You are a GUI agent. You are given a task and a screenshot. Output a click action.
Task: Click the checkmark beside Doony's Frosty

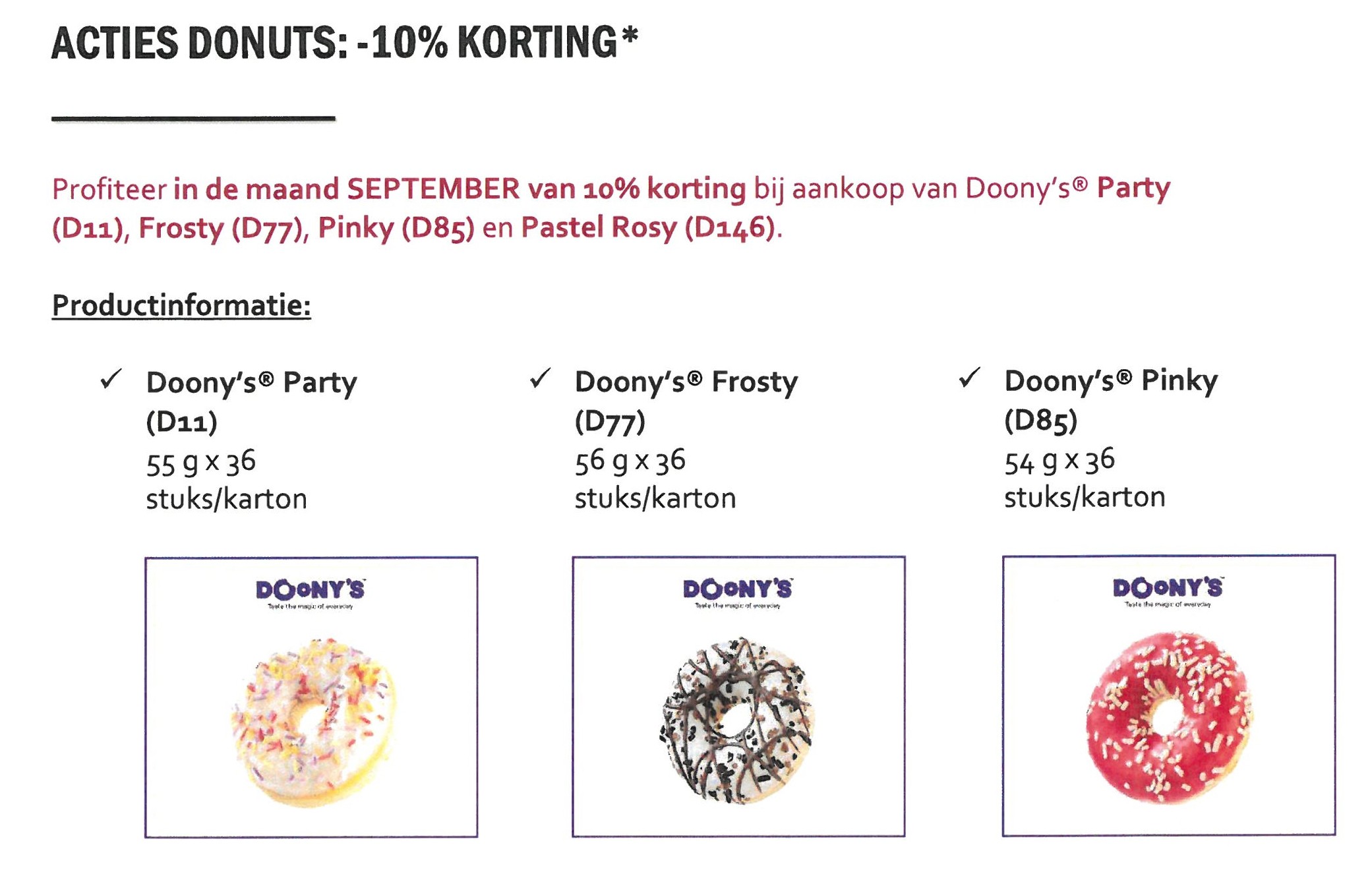[x=540, y=378]
